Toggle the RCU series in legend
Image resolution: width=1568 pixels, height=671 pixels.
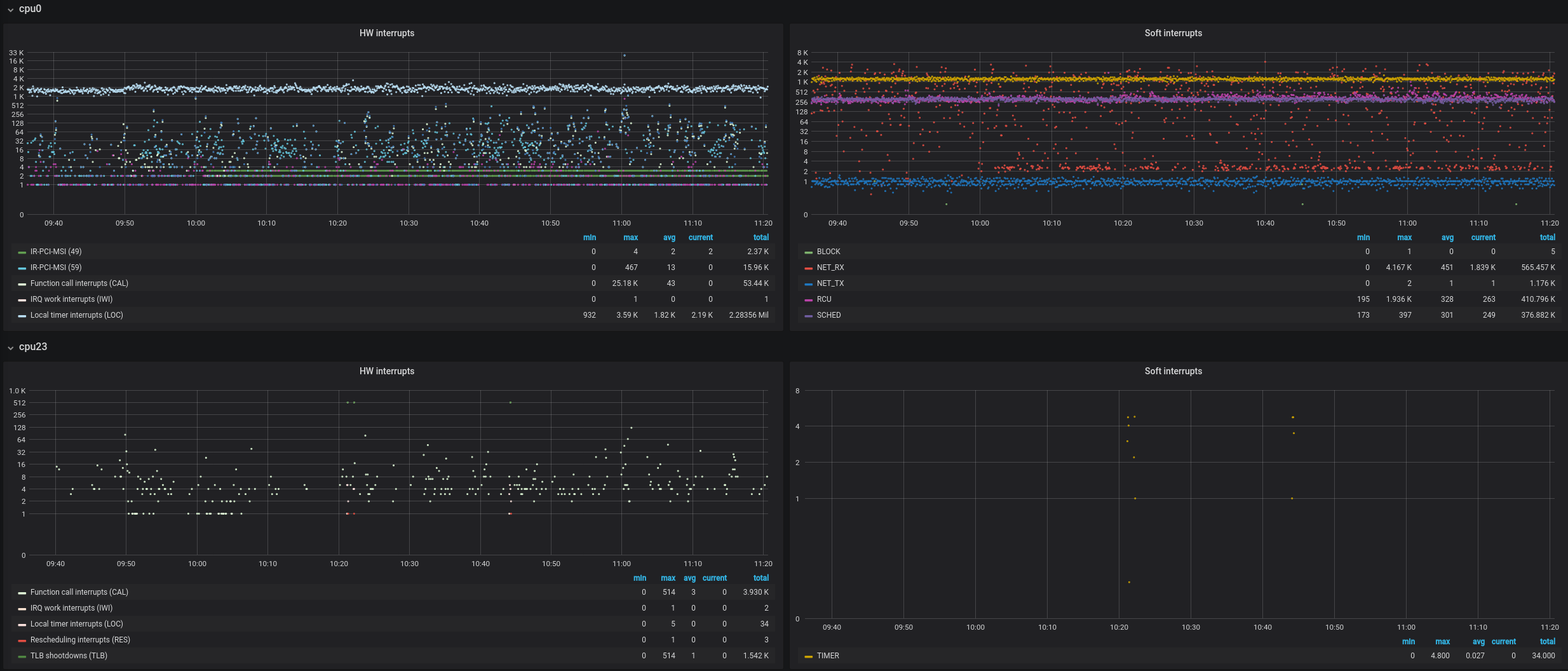coord(824,299)
